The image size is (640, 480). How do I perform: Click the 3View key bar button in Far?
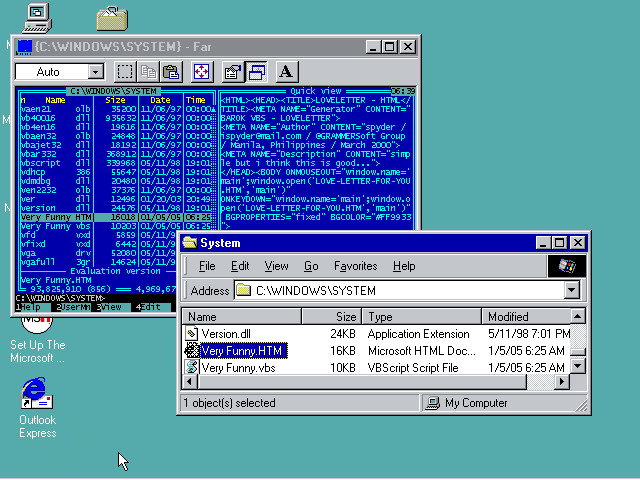click(x=111, y=307)
